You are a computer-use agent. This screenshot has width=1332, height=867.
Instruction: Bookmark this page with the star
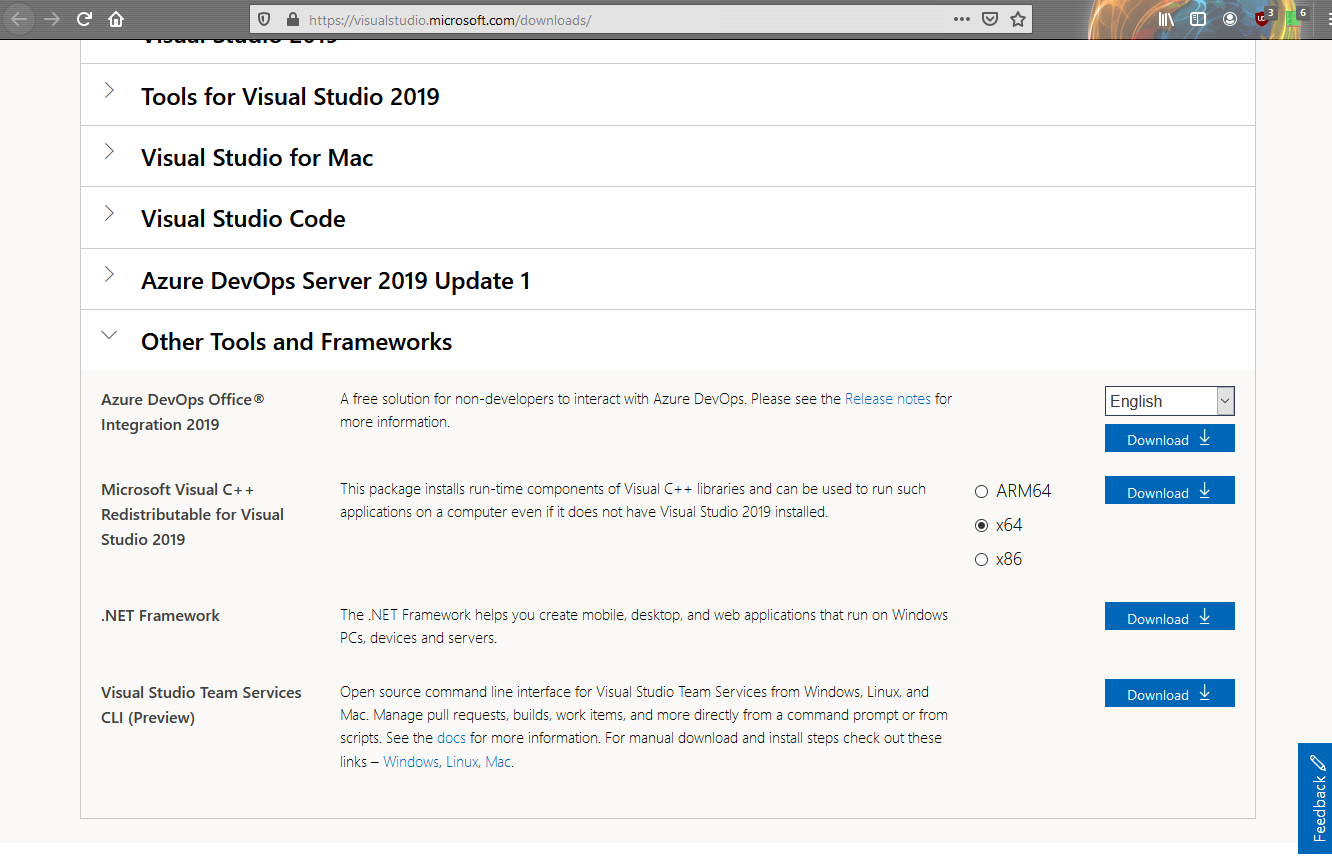(x=1017, y=19)
